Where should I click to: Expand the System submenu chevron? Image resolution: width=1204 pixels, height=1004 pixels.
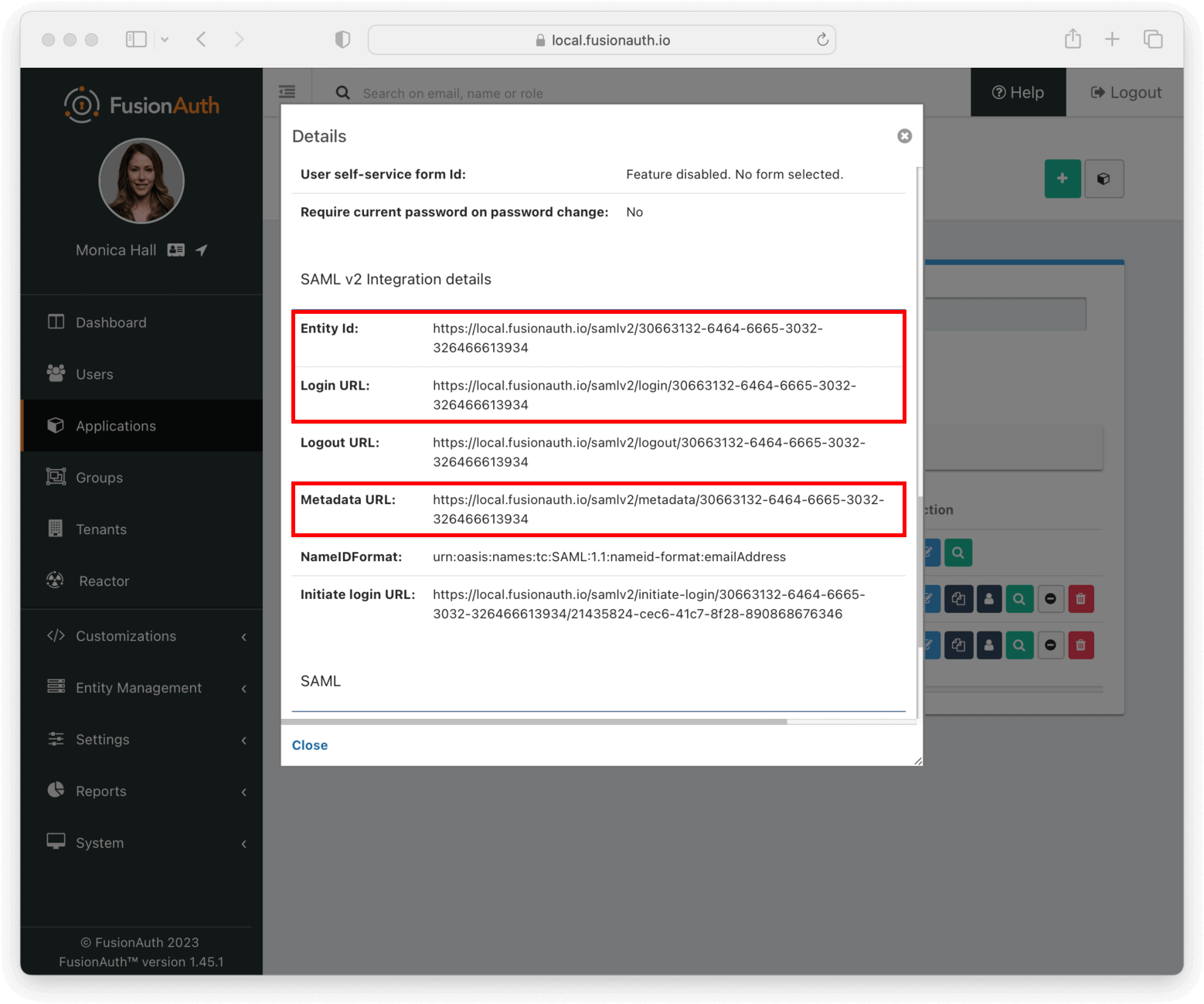(244, 844)
